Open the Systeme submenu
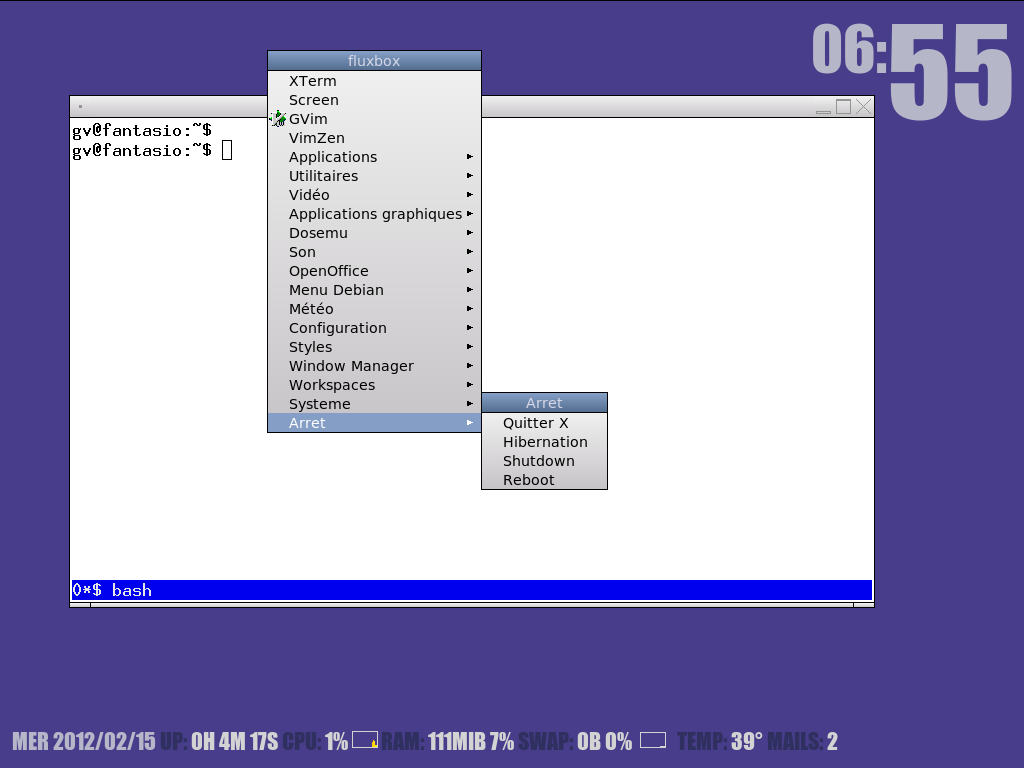 [x=374, y=403]
